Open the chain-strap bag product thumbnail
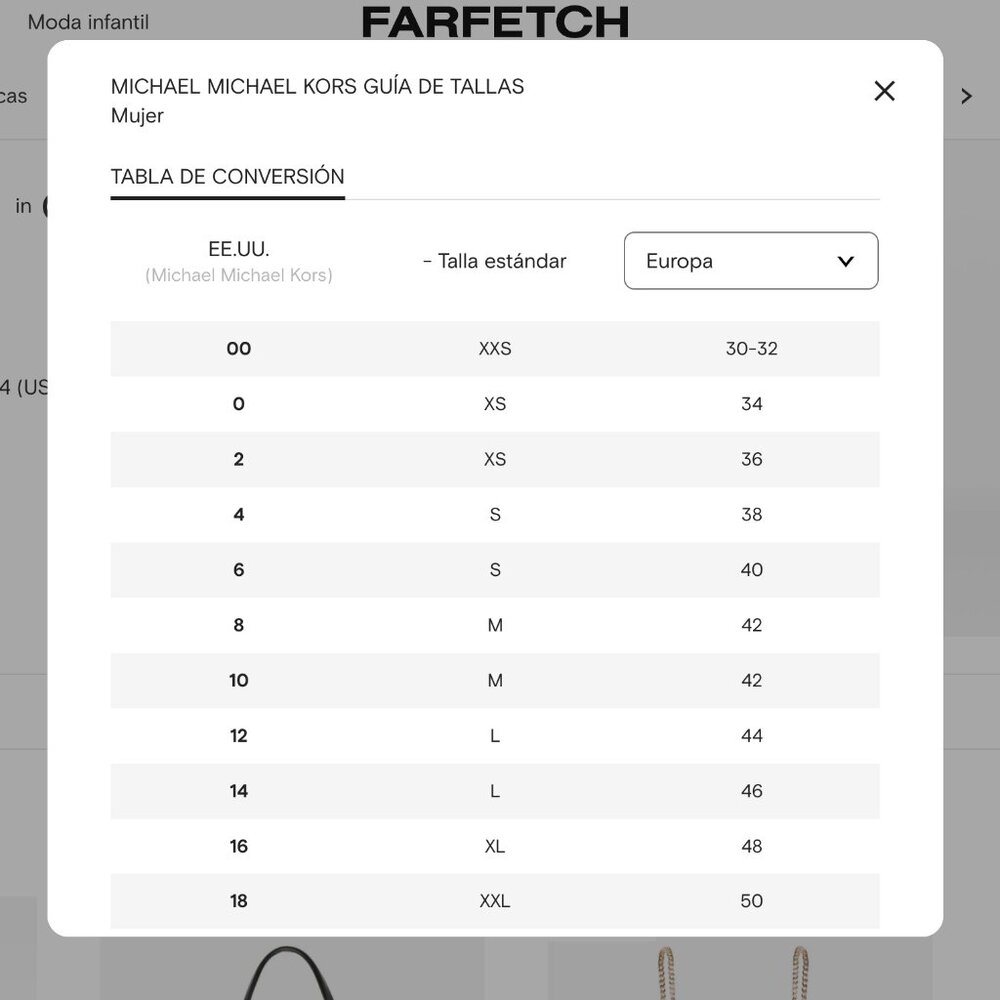Screen dimensions: 1000x1000 point(733,971)
